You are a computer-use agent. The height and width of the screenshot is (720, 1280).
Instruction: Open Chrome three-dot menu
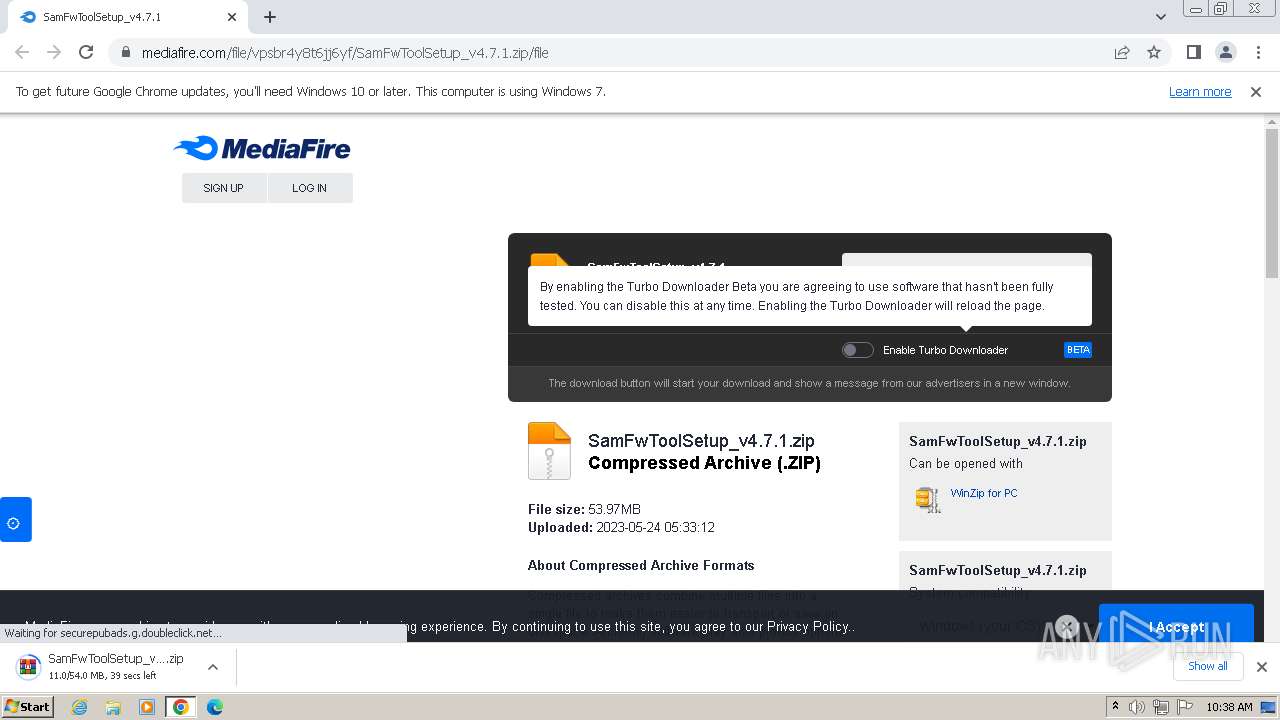click(x=1258, y=52)
